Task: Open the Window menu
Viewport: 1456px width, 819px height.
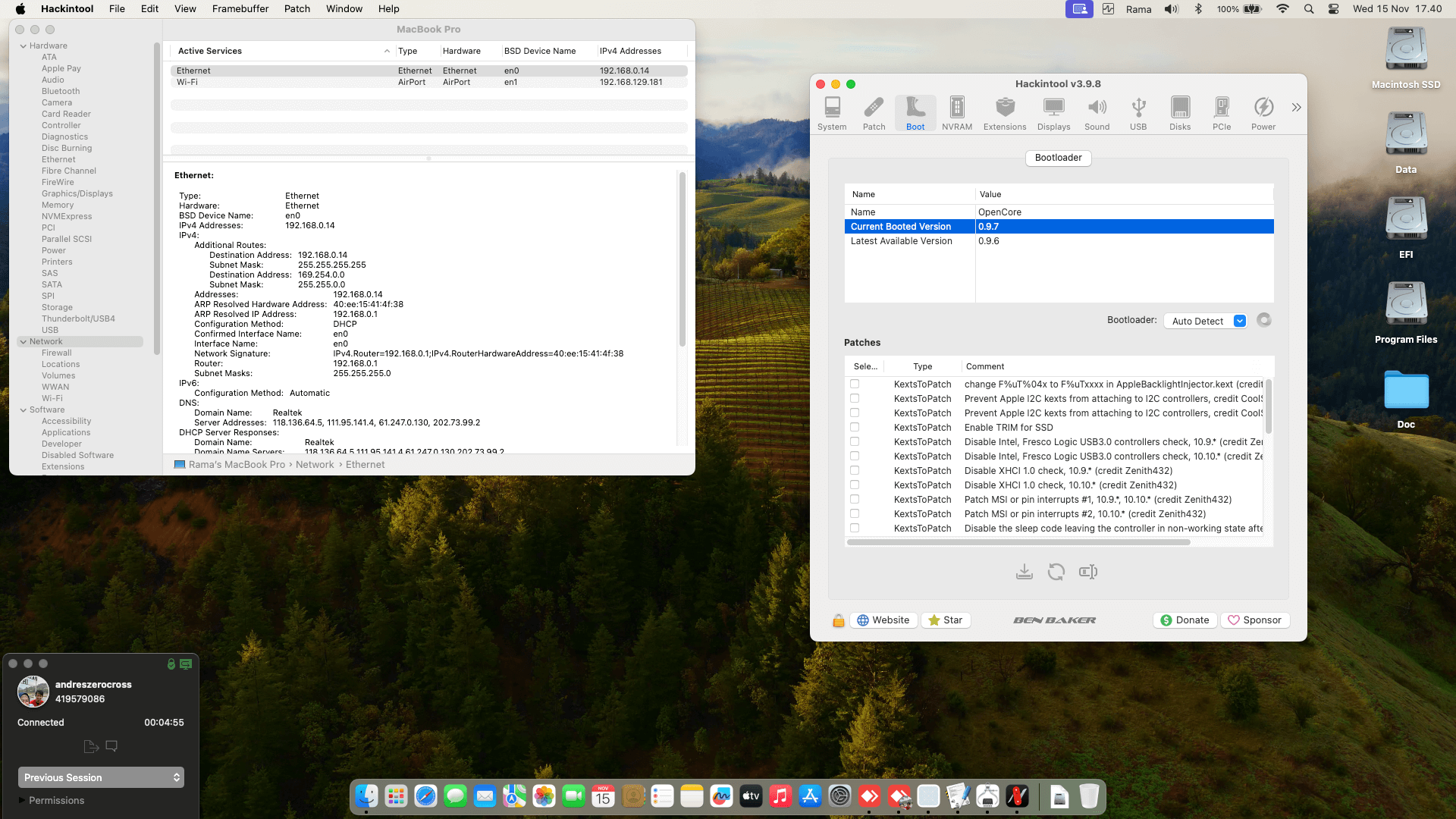Action: click(x=344, y=9)
